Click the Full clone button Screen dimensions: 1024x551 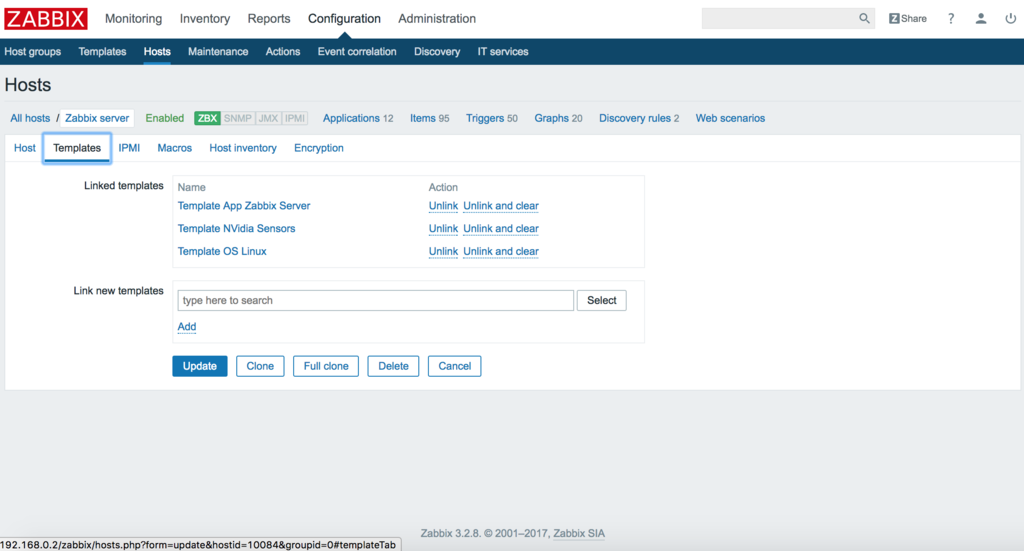(326, 366)
